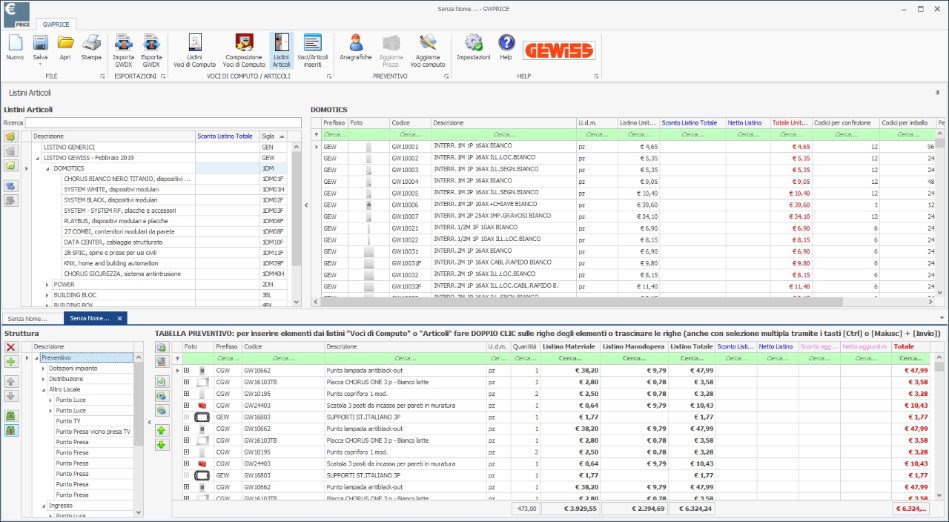
Task: Click the Nuovo document icon
Action: (15, 43)
